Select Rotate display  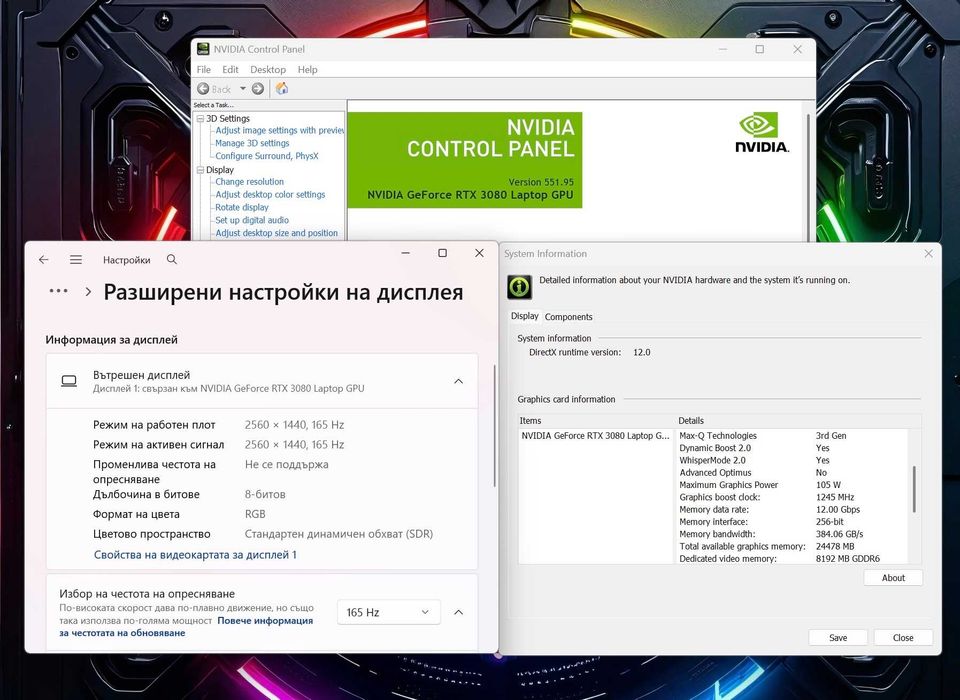click(242, 208)
